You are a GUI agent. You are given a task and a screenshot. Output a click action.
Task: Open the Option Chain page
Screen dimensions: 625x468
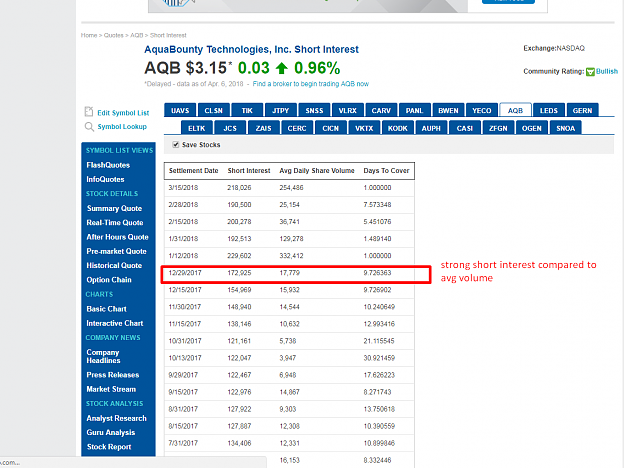109,280
